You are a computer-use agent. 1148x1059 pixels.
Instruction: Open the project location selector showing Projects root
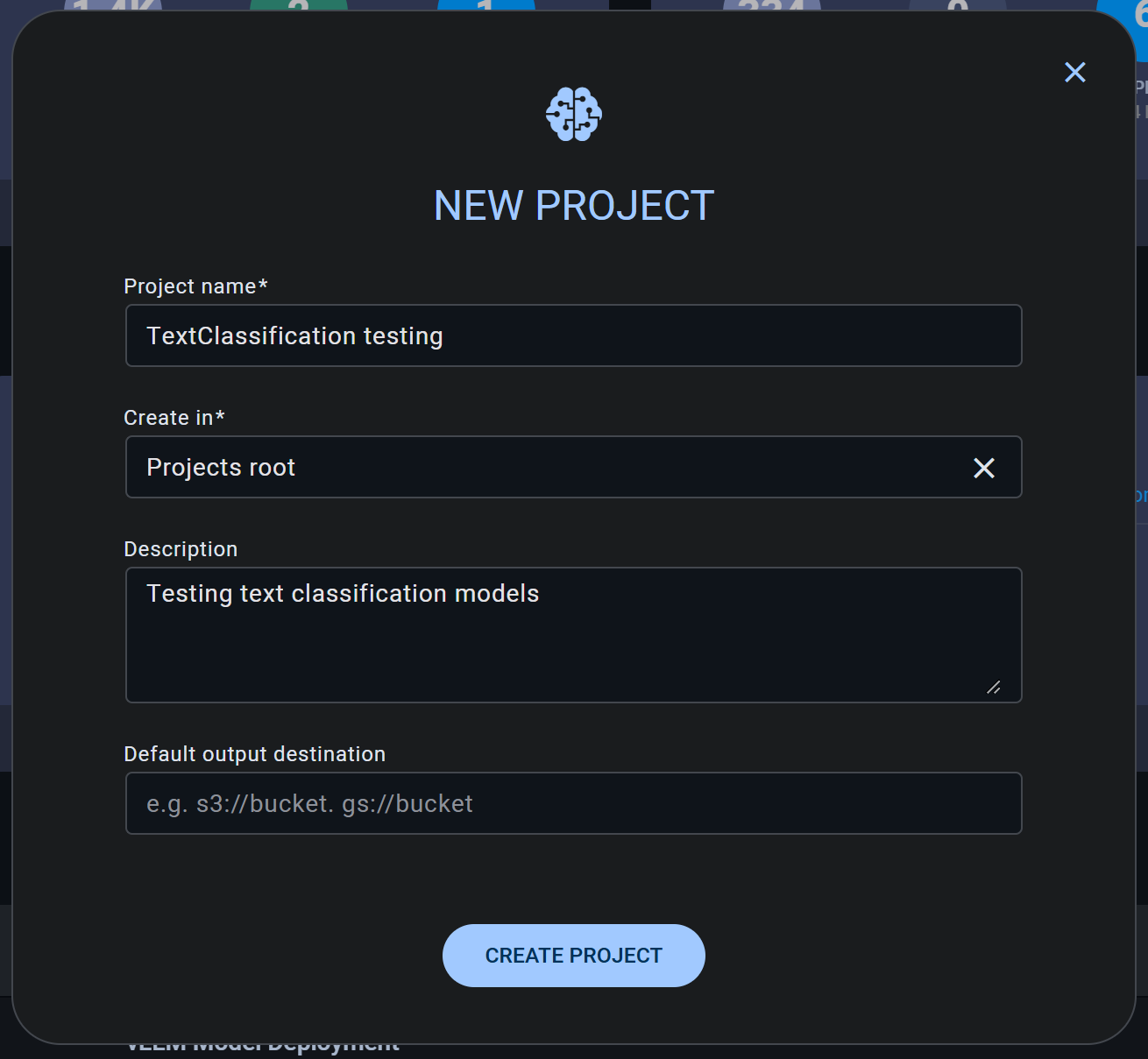click(x=526, y=467)
